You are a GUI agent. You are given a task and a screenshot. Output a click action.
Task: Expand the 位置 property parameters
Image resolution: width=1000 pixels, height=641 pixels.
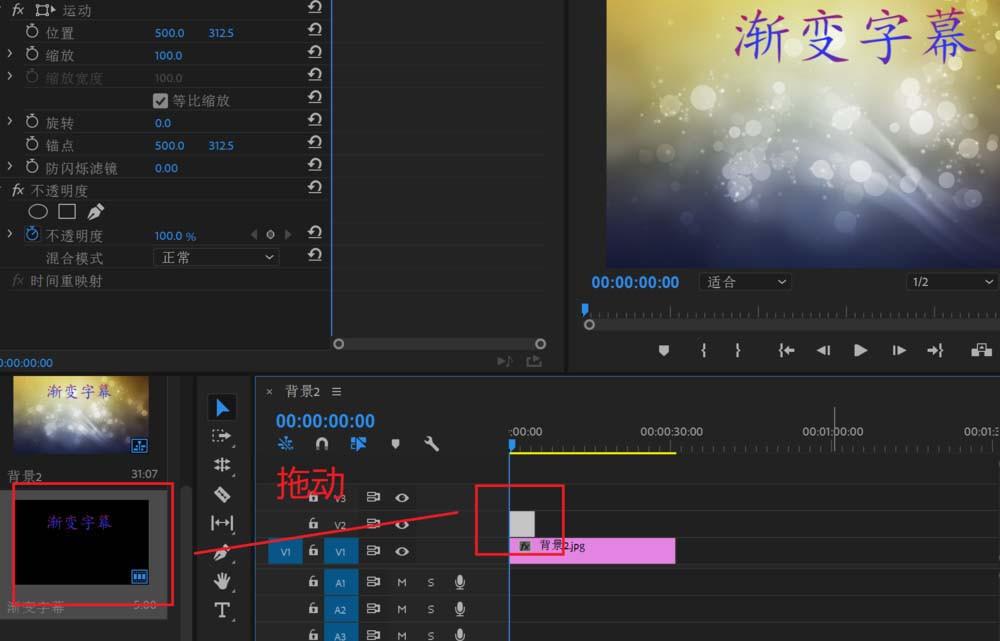point(8,32)
